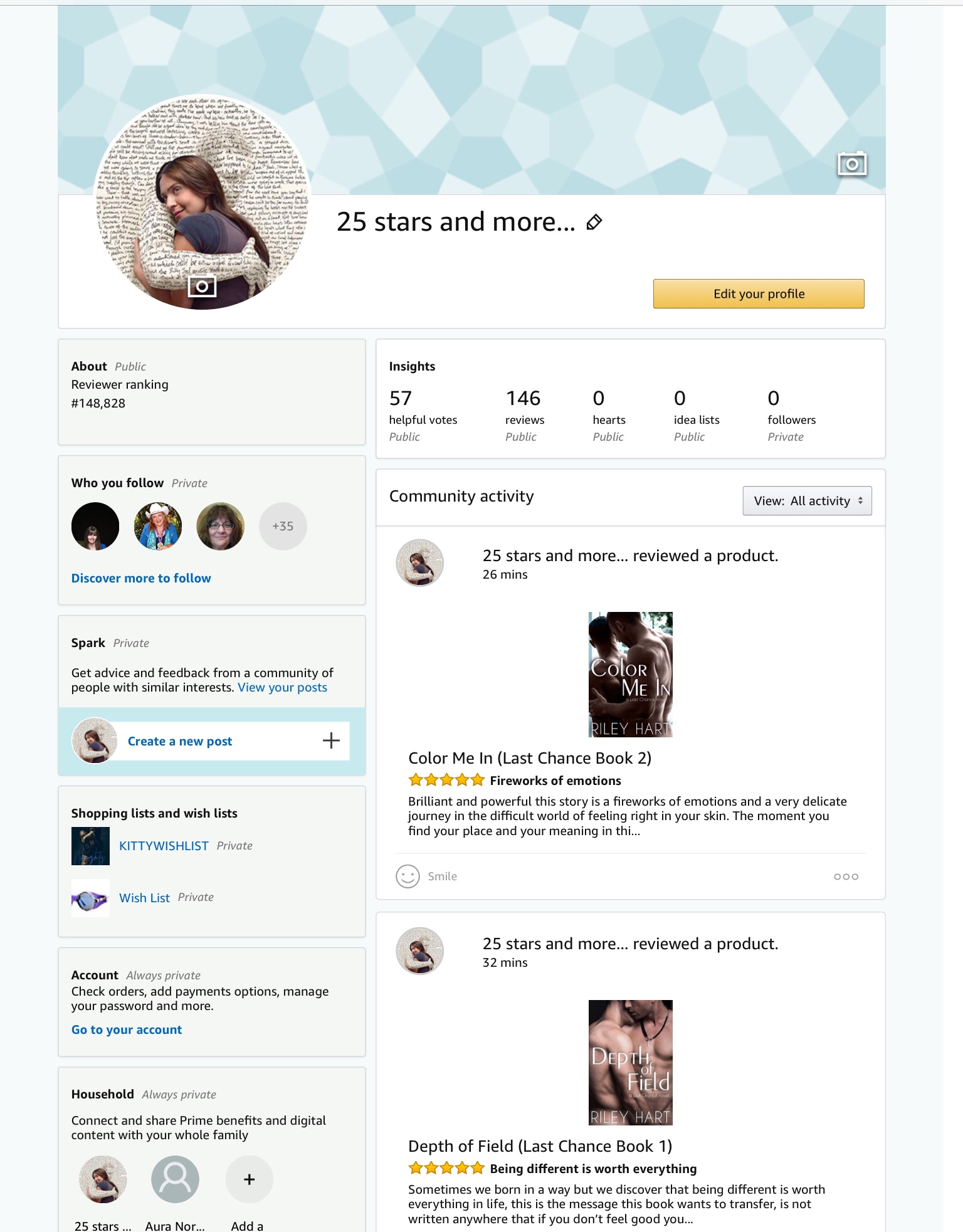Open Color Me In book cover
Viewport: 963px width, 1232px height.
coord(631,675)
